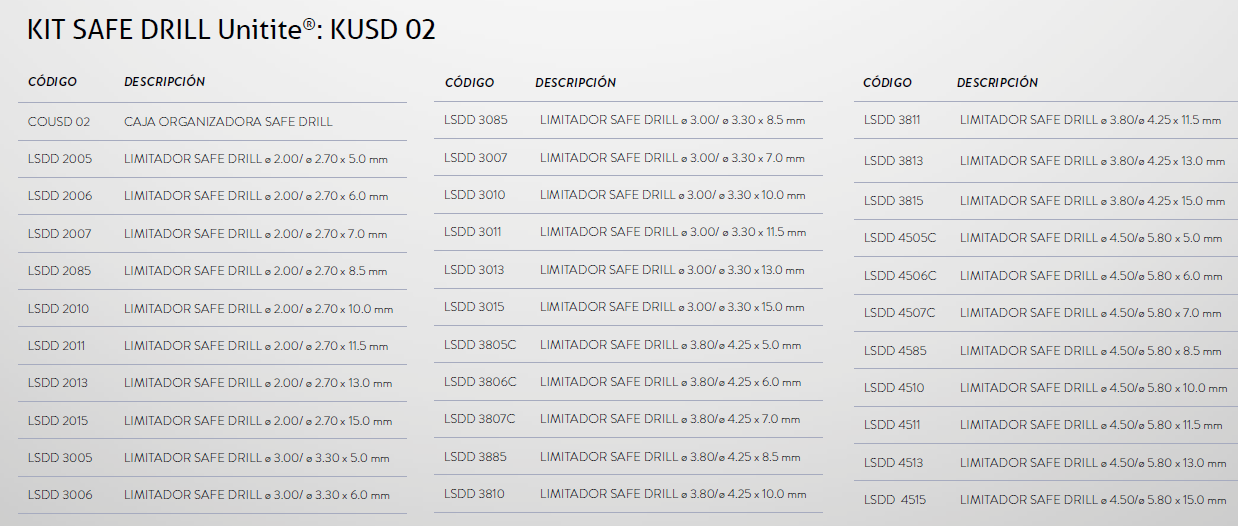Click the LSDD 3006 code entry
The width and height of the screenshot is (1238, 526).
pyautogui.click(x=60, y=495)
